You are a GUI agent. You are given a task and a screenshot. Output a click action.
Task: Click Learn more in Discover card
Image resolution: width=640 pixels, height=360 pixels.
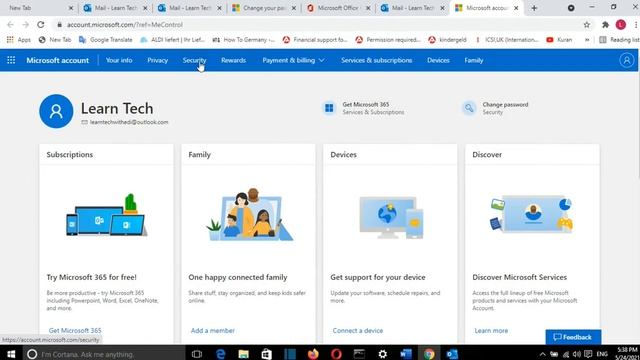coord(491,330)
